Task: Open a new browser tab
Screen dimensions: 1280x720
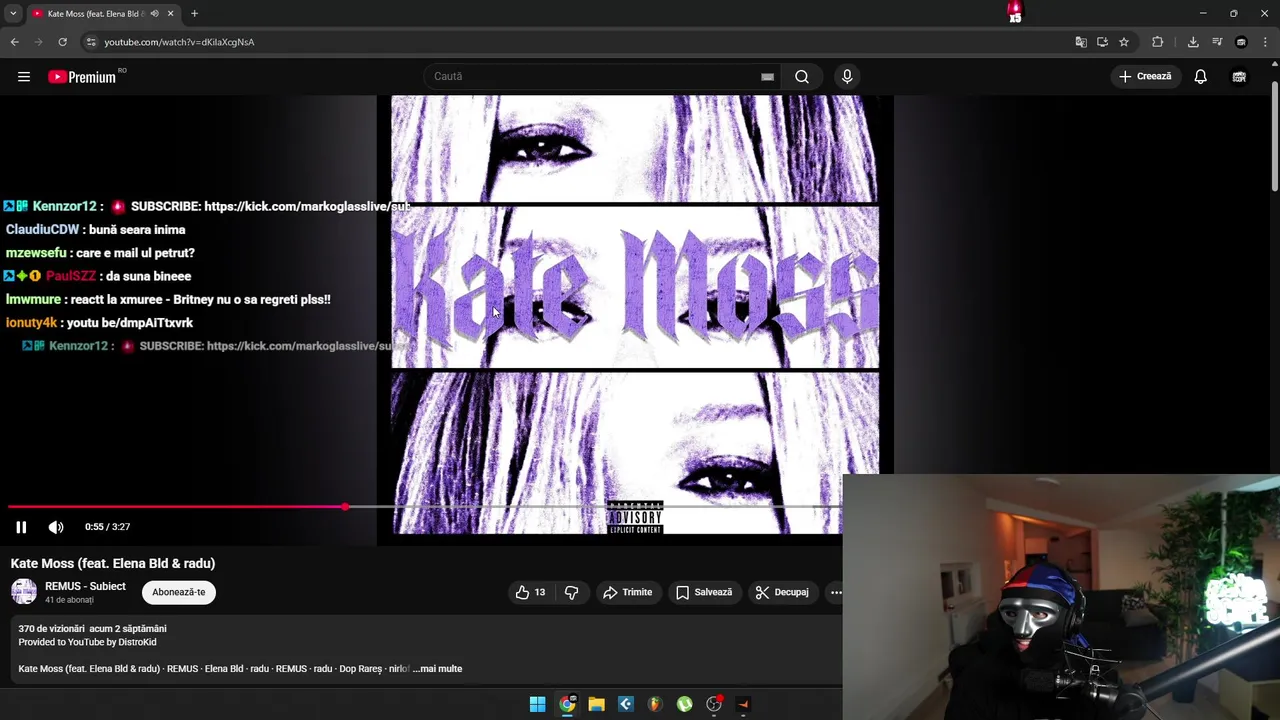Action: tap(194, 14)
